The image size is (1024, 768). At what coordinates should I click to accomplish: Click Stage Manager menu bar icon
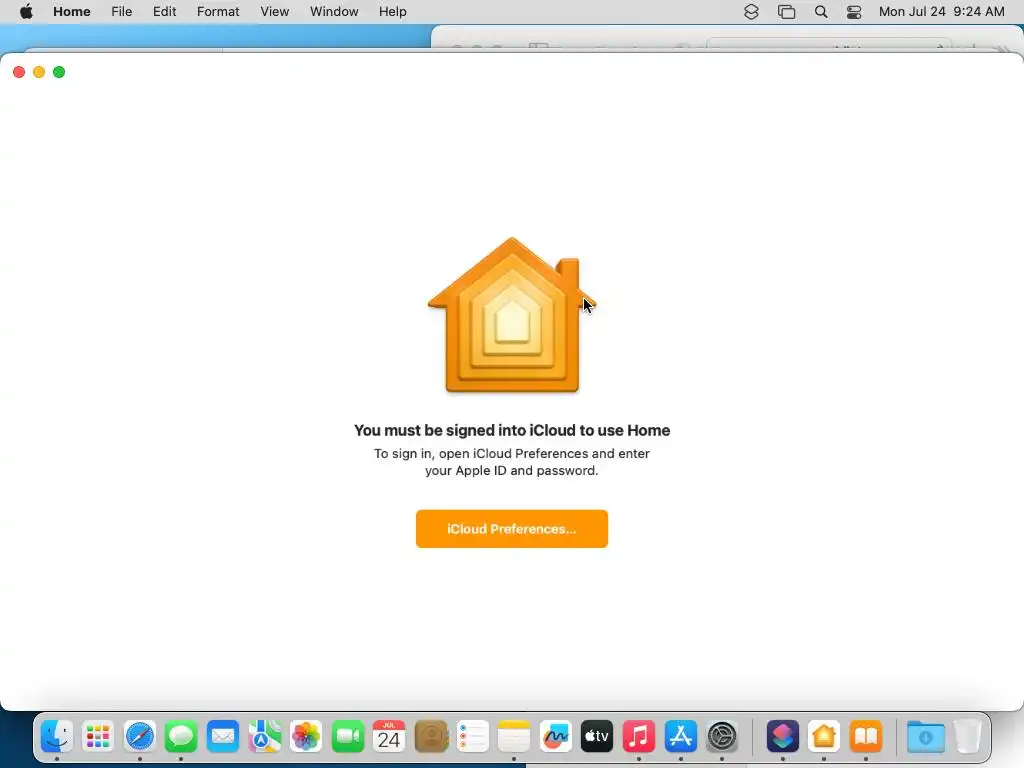click(786, 12)
